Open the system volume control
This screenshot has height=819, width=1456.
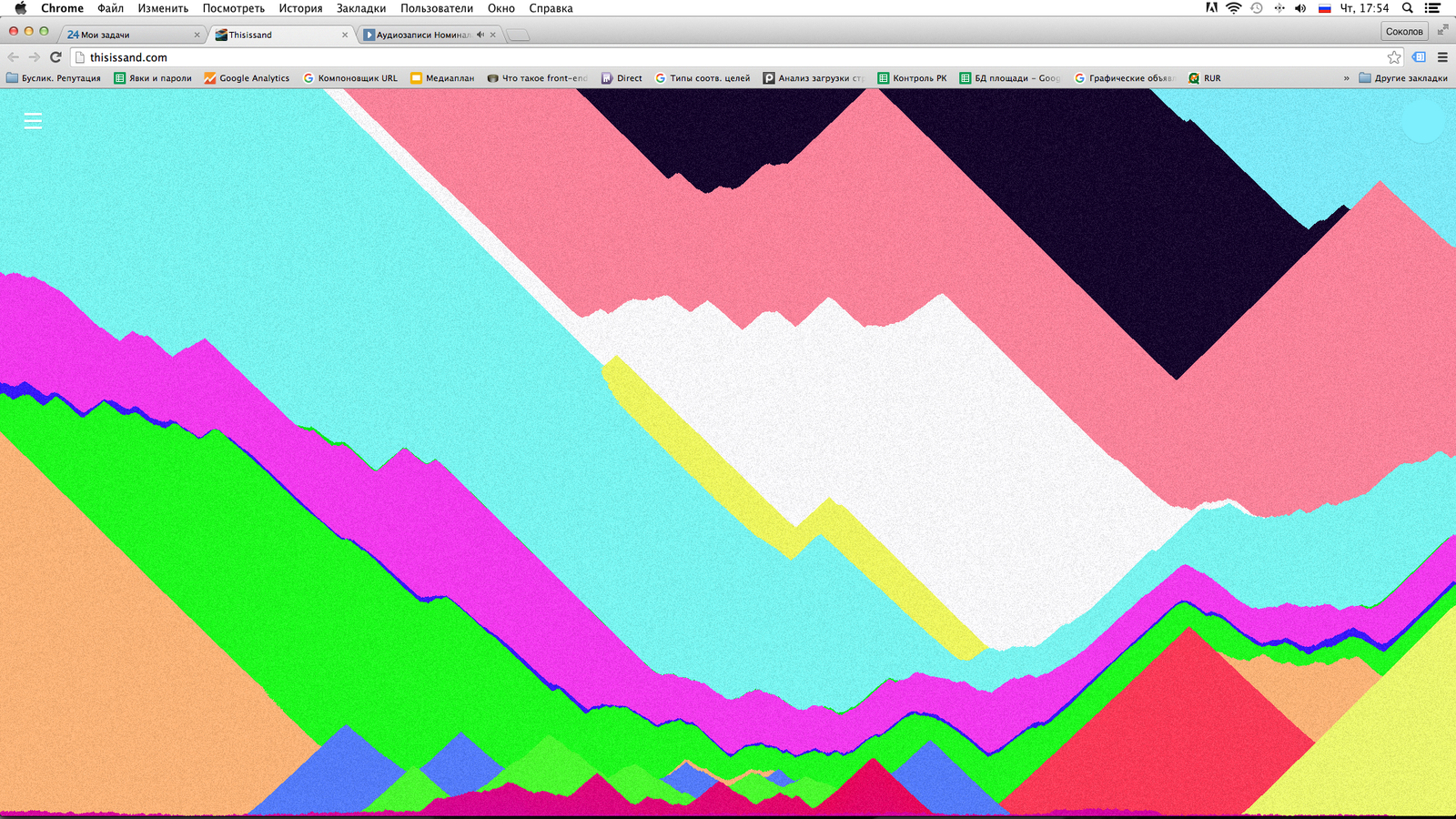1300,8
